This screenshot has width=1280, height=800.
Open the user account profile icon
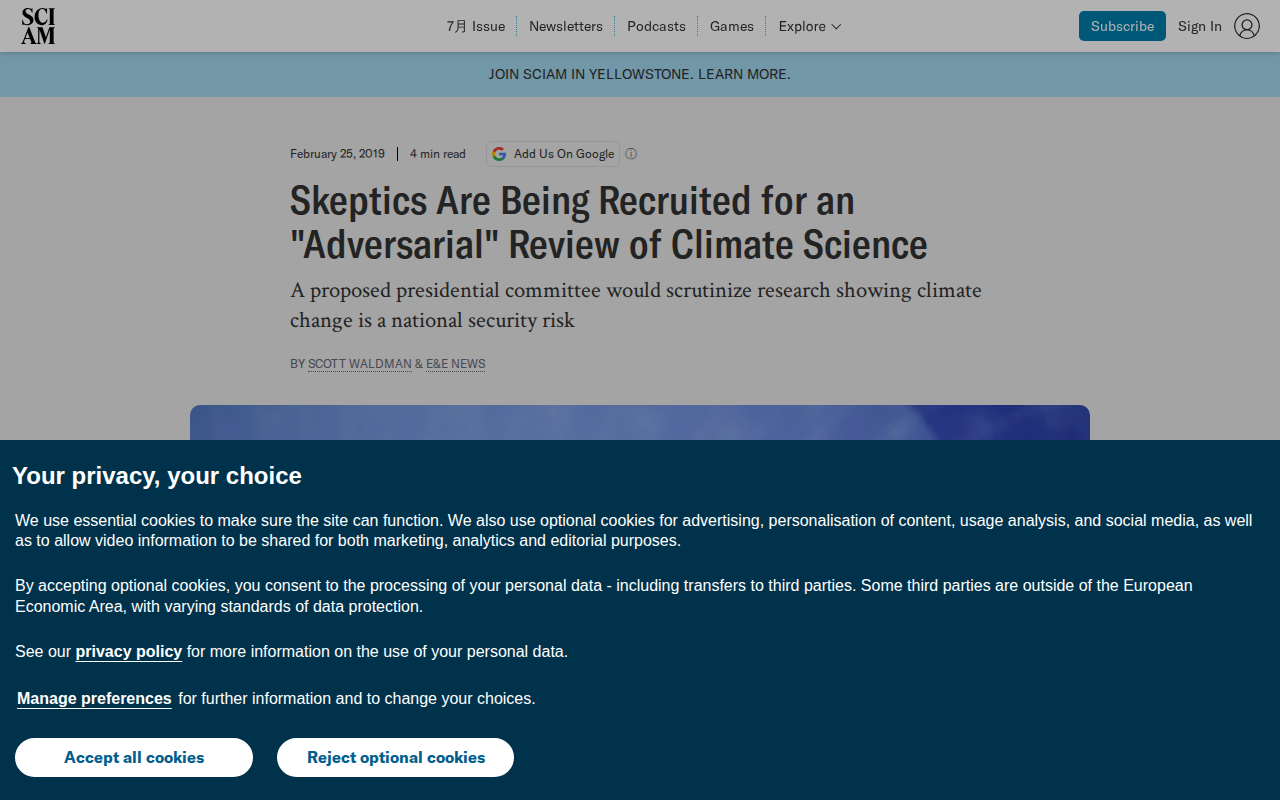coord(1247,26)
